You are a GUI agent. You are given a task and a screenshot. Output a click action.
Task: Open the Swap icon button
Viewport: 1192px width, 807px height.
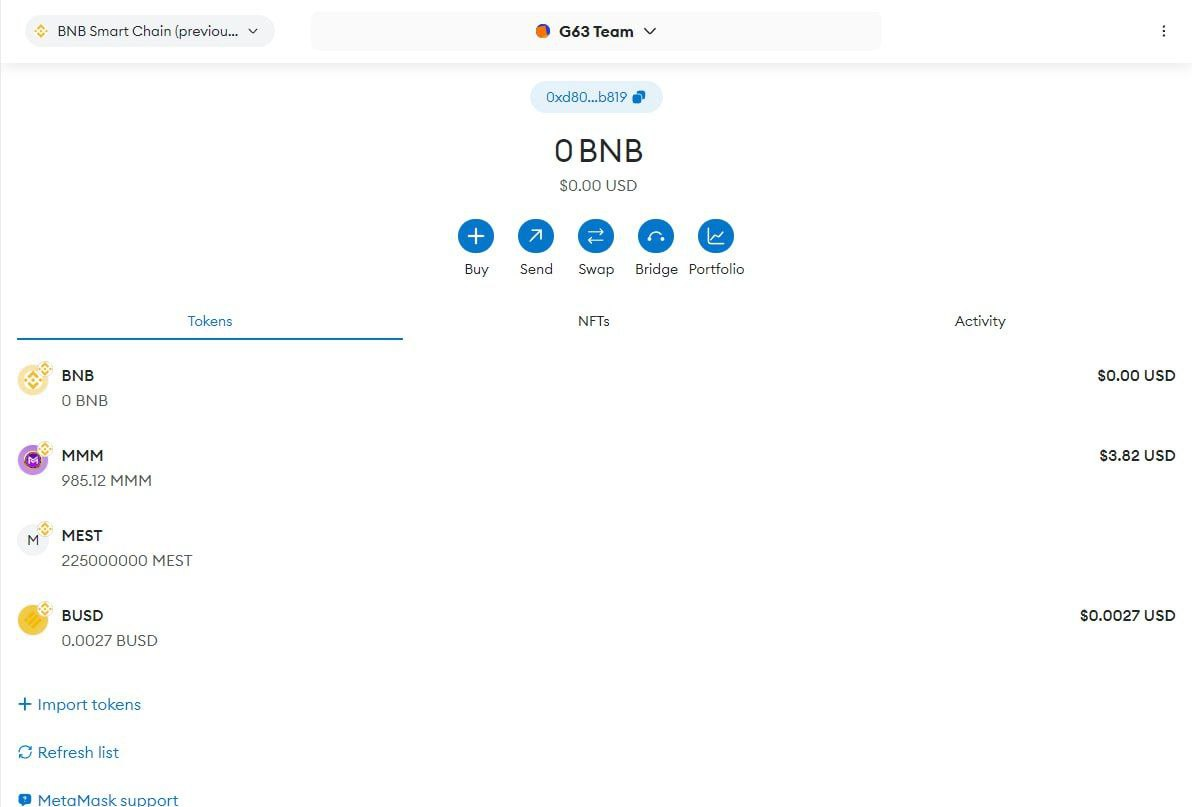tap(596, 236)
